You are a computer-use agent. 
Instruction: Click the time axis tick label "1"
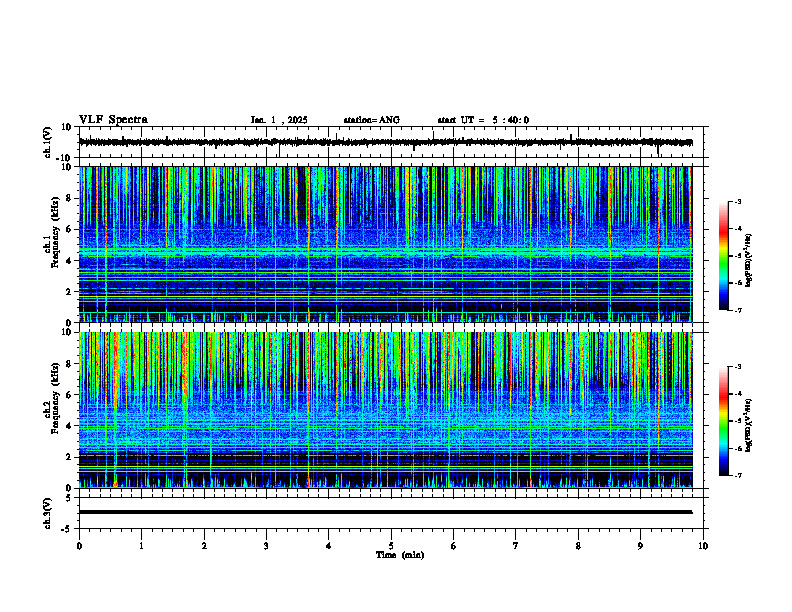click(x=141, y=546)
